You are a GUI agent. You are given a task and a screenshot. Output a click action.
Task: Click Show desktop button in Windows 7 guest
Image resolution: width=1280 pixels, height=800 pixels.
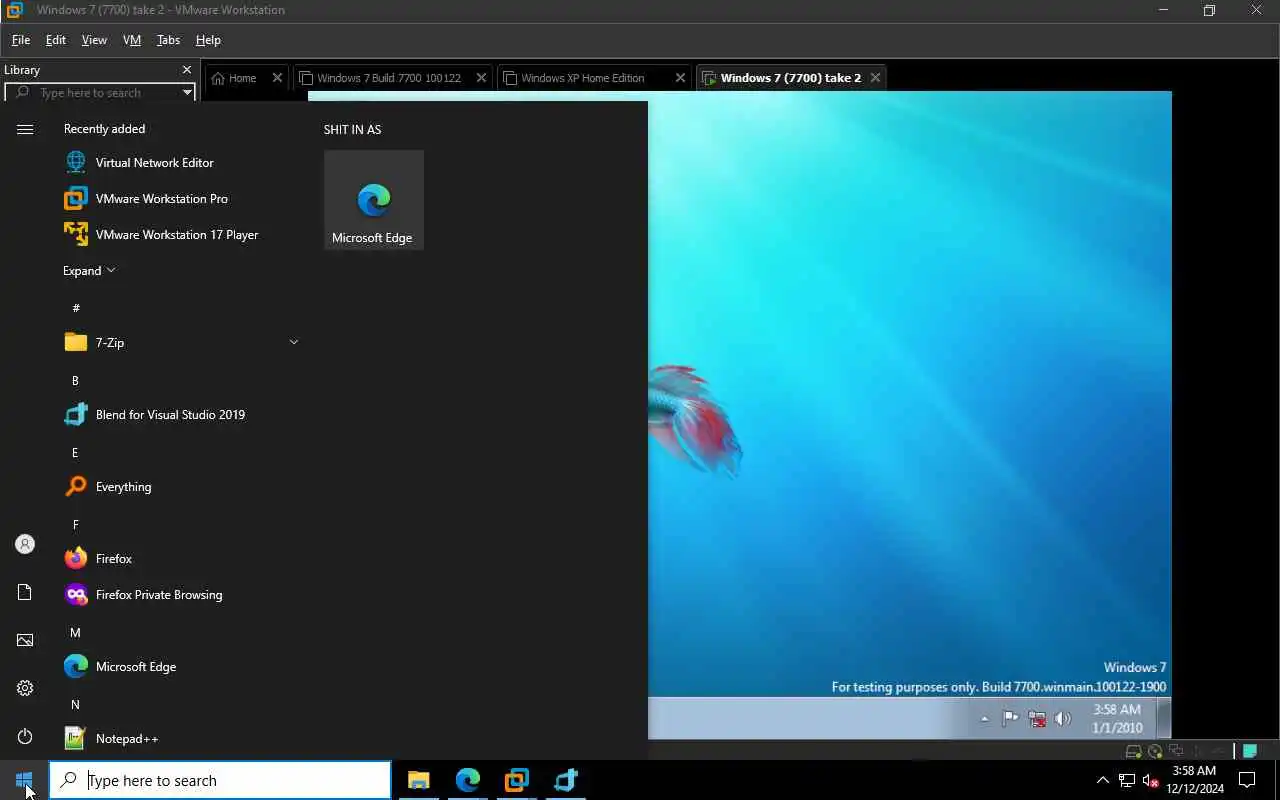(1164, 718)
